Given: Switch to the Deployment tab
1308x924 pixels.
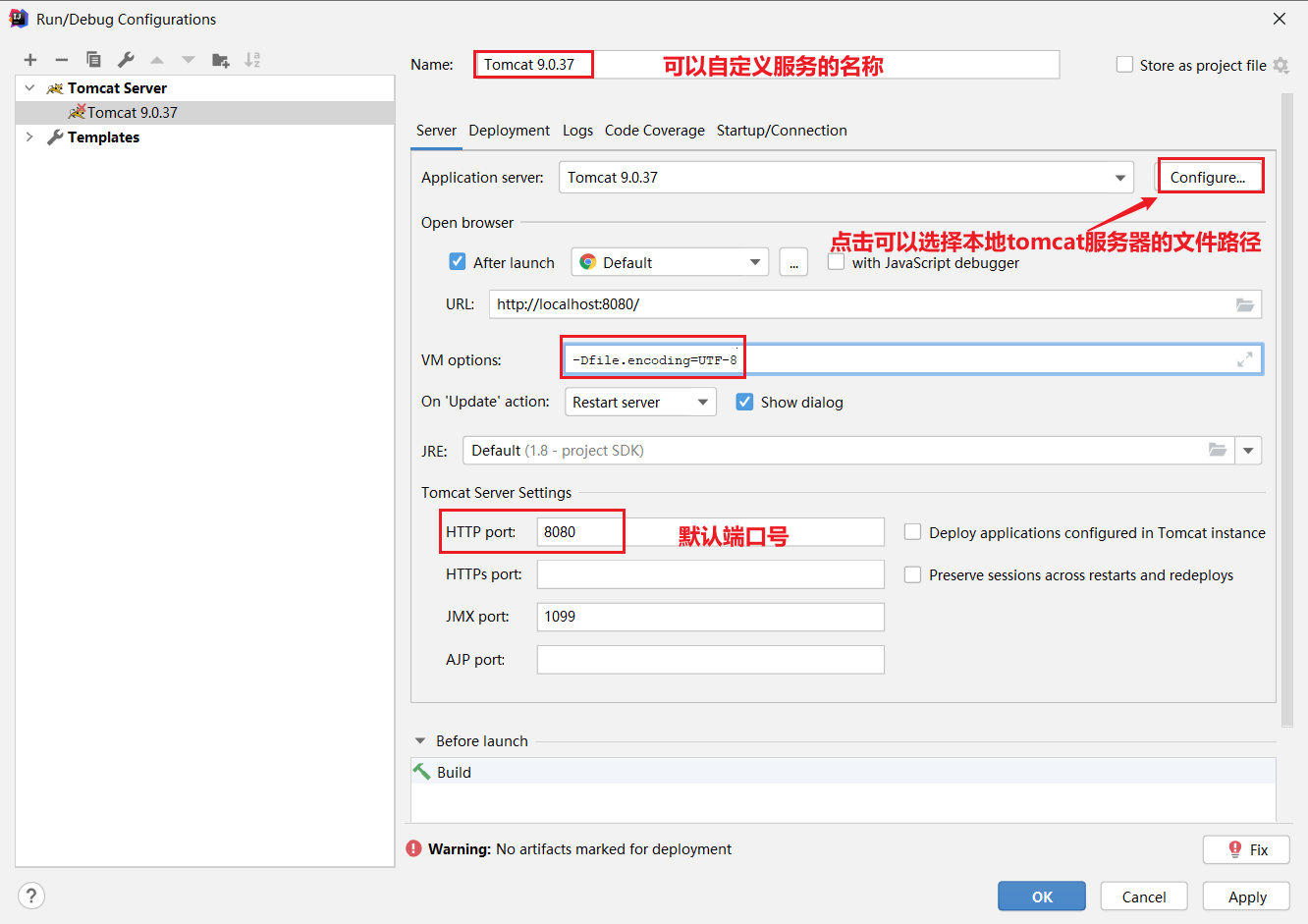Looking at the screenshot, I should (509, 131).
